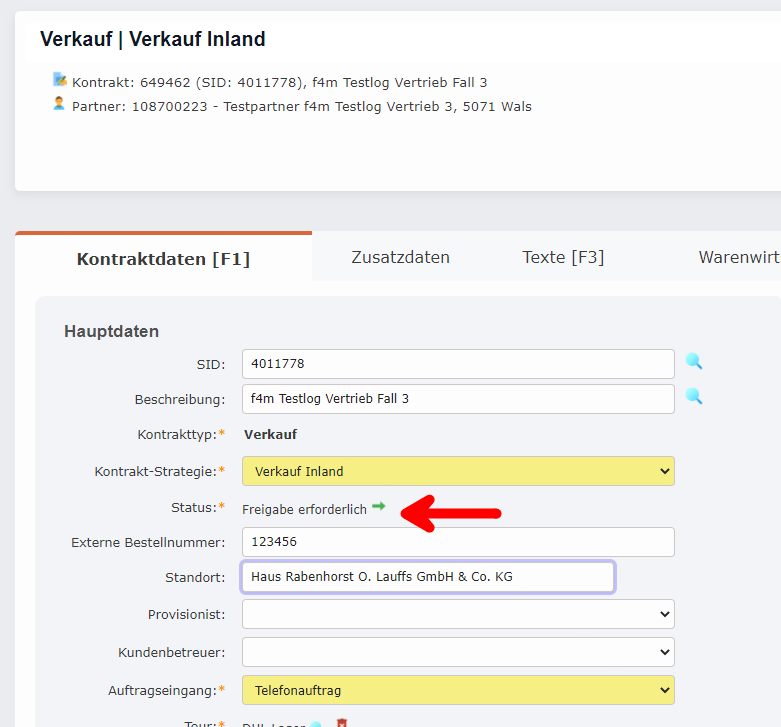Click the Partner 108700223 header text
781x727 pixels.
point(302,107)
